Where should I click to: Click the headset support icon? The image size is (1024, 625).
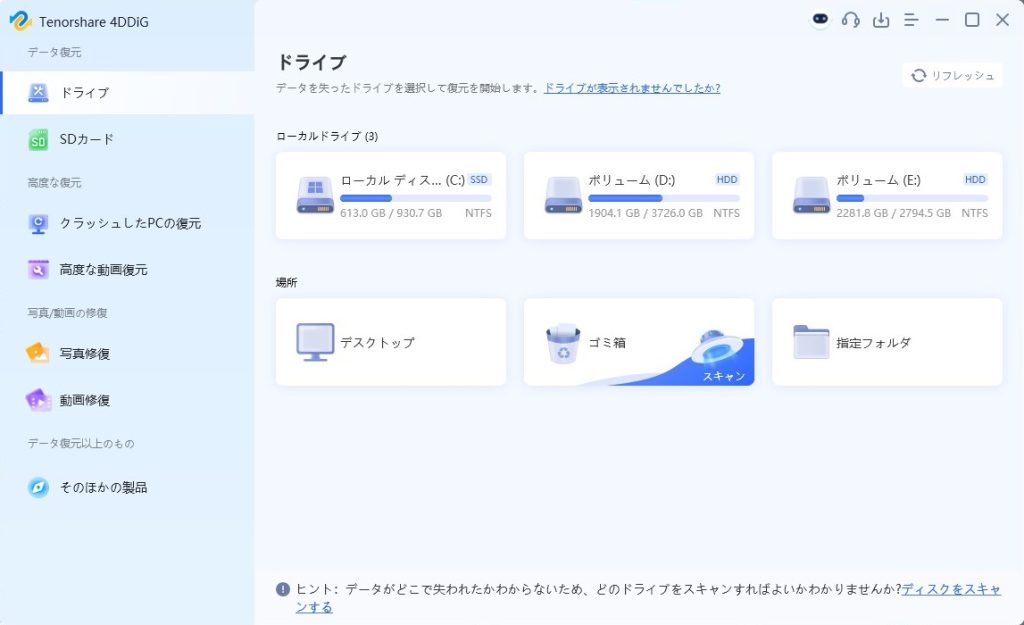click(850, 20)
